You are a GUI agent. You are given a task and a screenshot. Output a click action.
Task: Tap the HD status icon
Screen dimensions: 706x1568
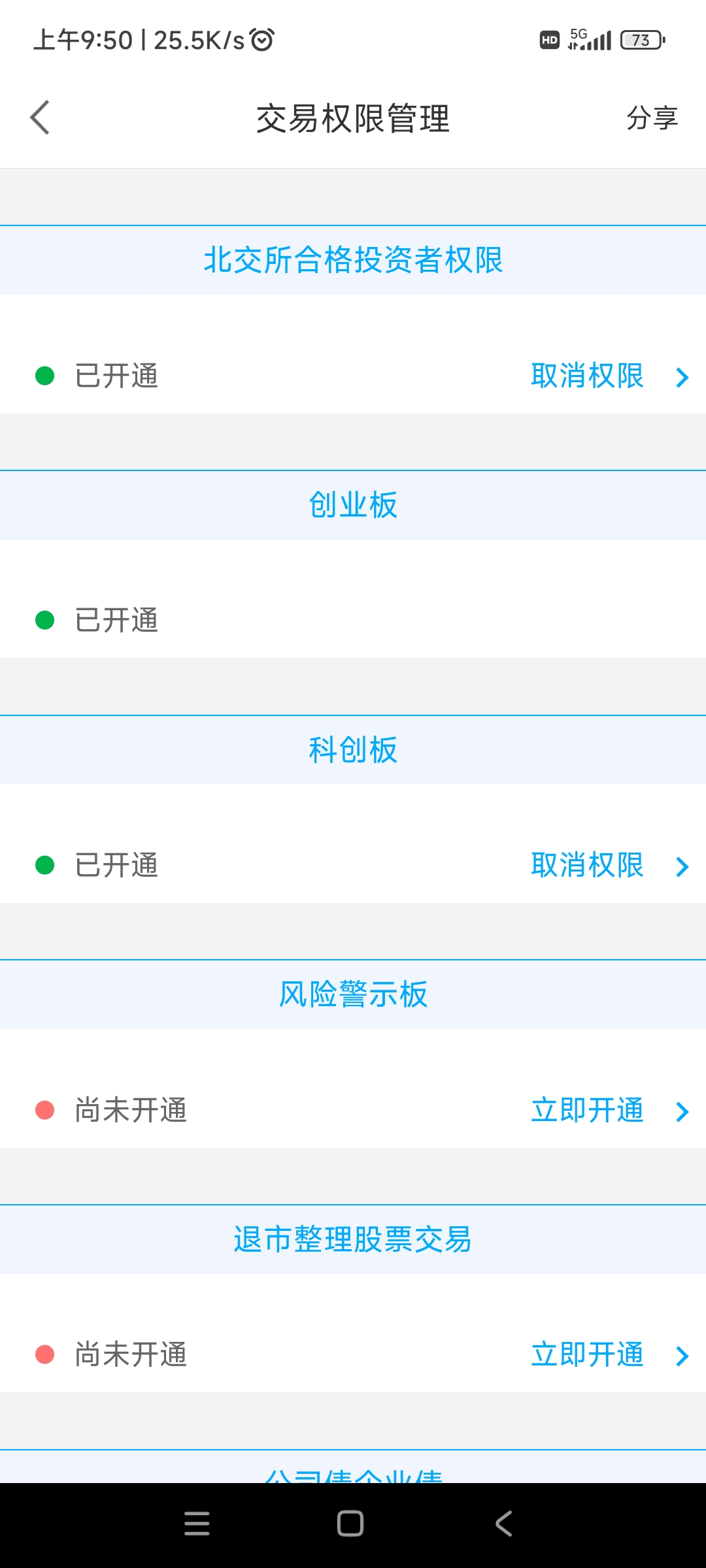[550, 40]
